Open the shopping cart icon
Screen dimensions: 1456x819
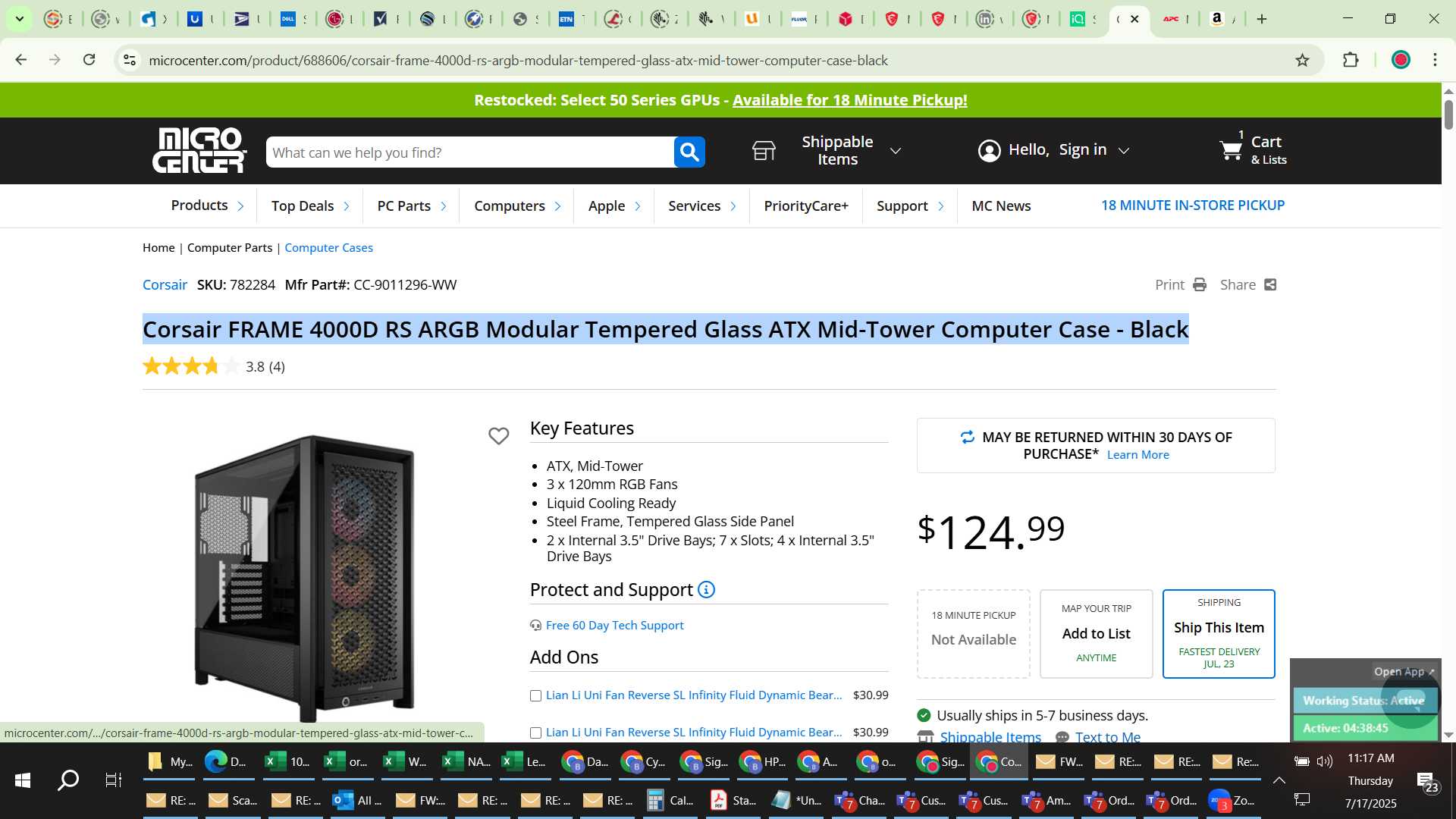[x=1231, y=150]
